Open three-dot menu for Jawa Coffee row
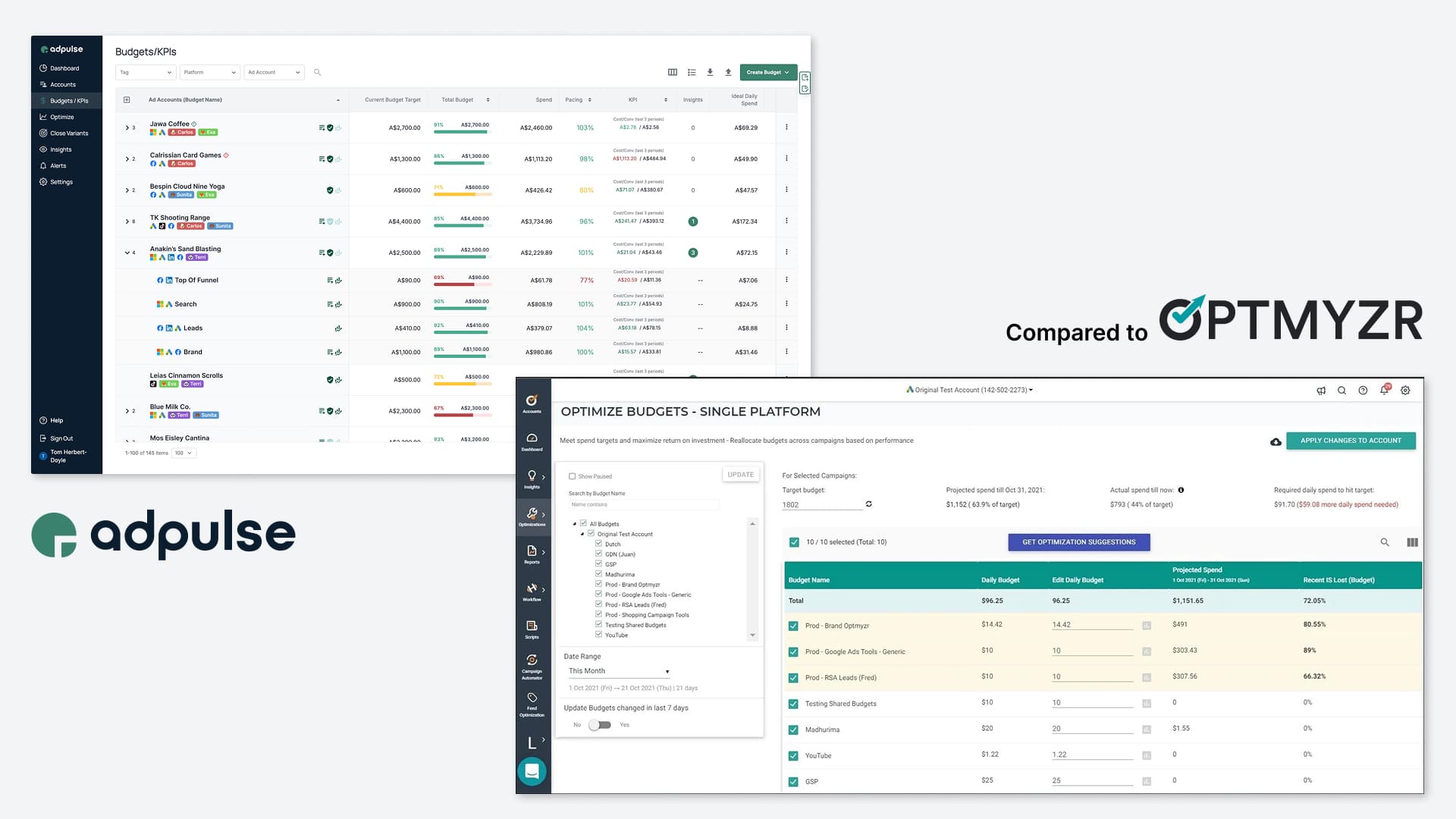This screenshot has width=1456, height=819. coord(786,127)
